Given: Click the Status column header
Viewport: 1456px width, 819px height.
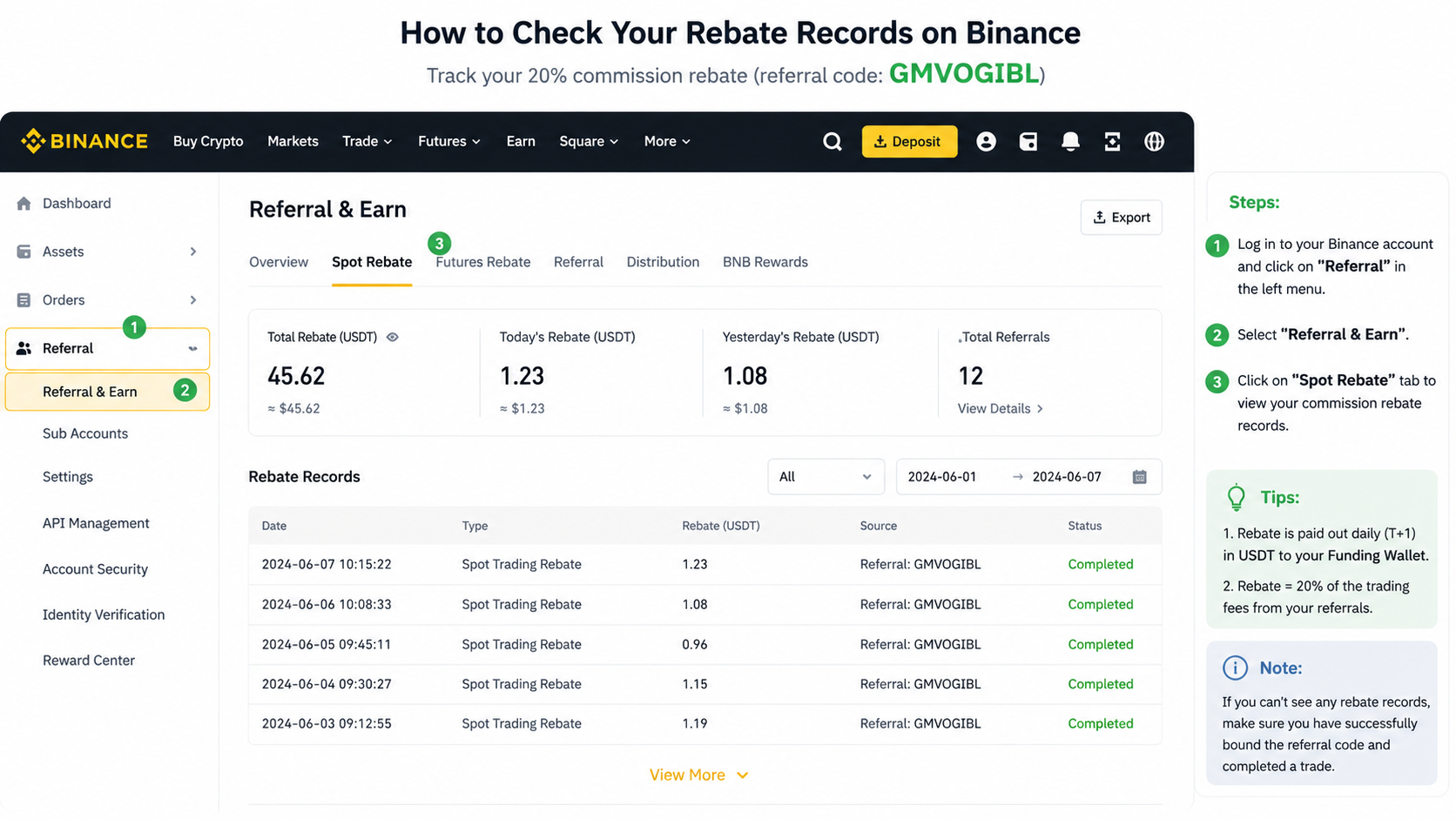Looking at the screenshot, I should (x=1085, y=526).
